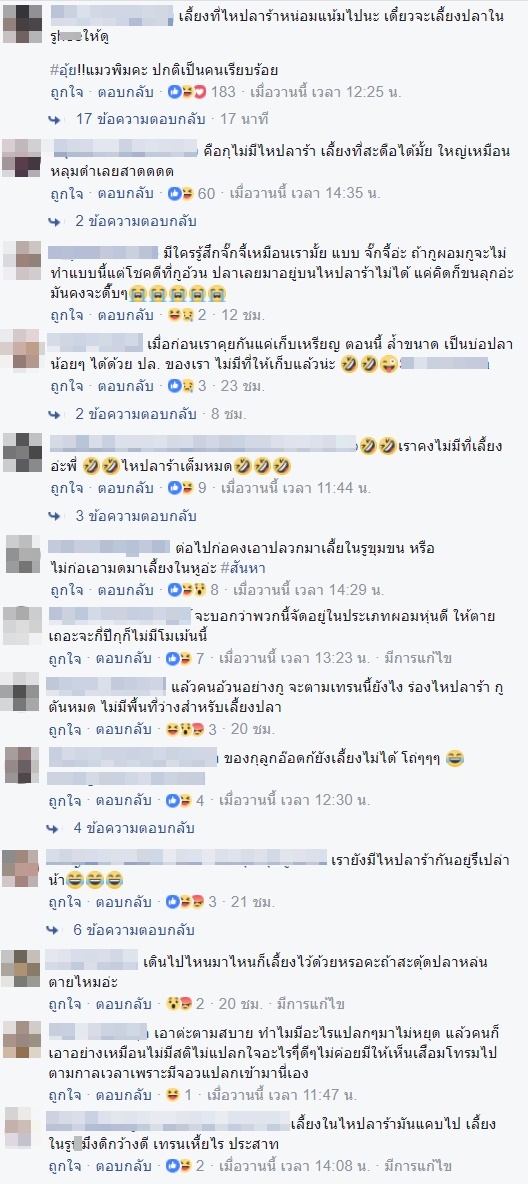The width and height of the screenshot is (528, 1184).
Task: Click reaction emojis with count 60
Action: pos(191,193)
